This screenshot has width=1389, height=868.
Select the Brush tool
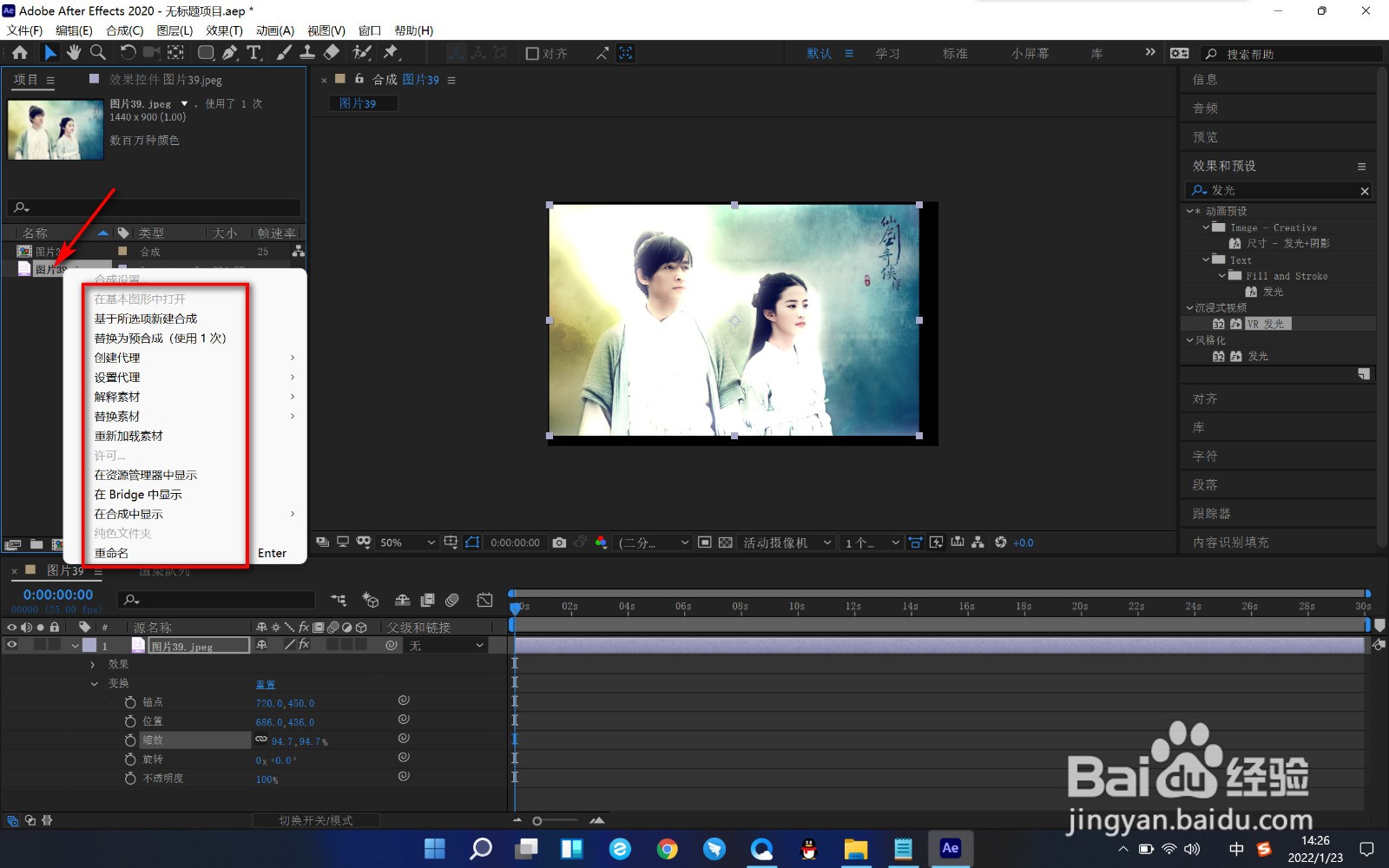point(284,53)
